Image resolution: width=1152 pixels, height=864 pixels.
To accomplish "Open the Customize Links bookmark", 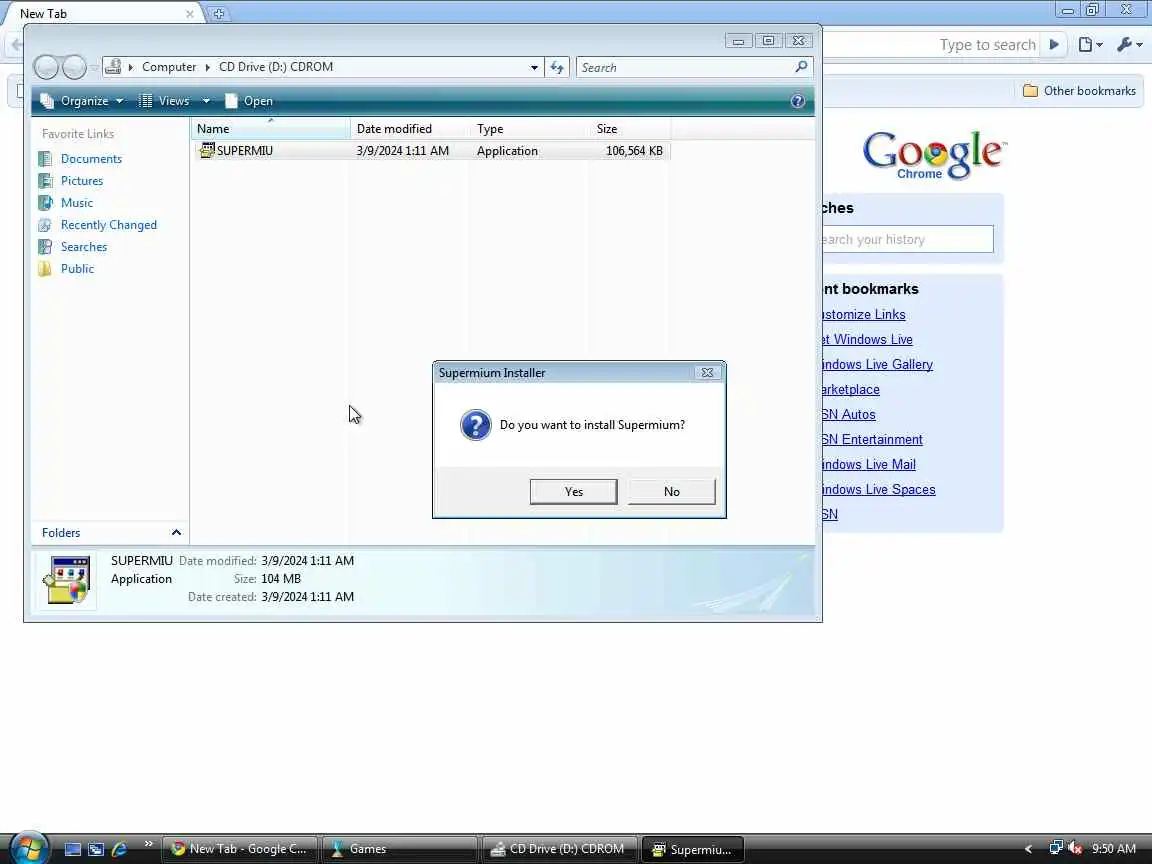I will click(864, 314).
